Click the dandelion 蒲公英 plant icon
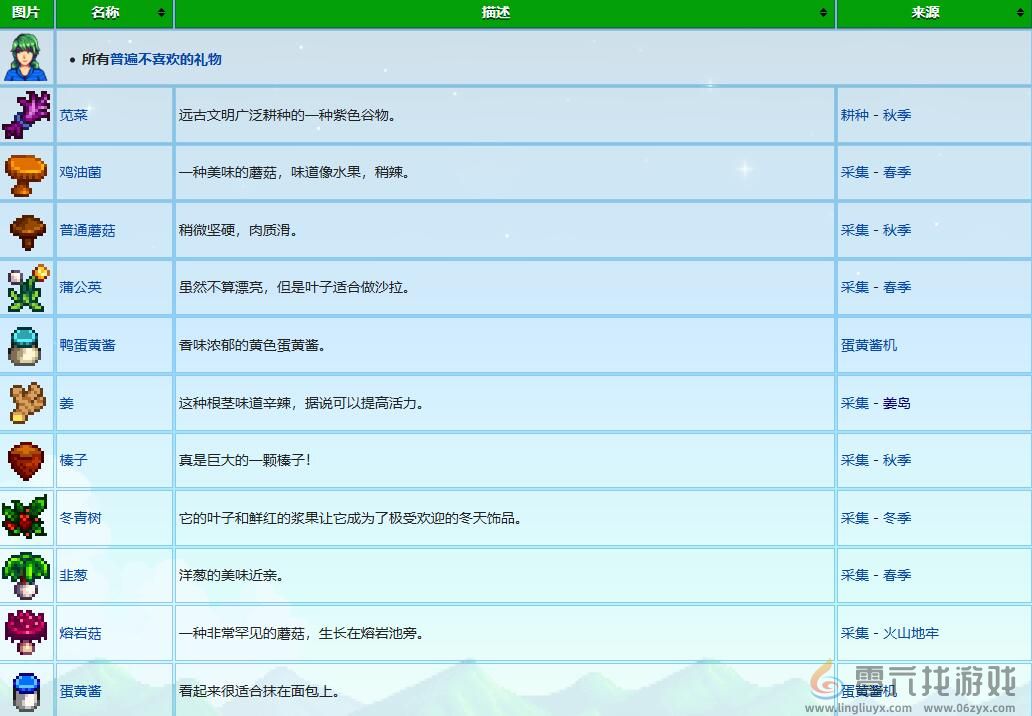The image size is (1032, 716). pyautogui.click(x=26, y=287)
